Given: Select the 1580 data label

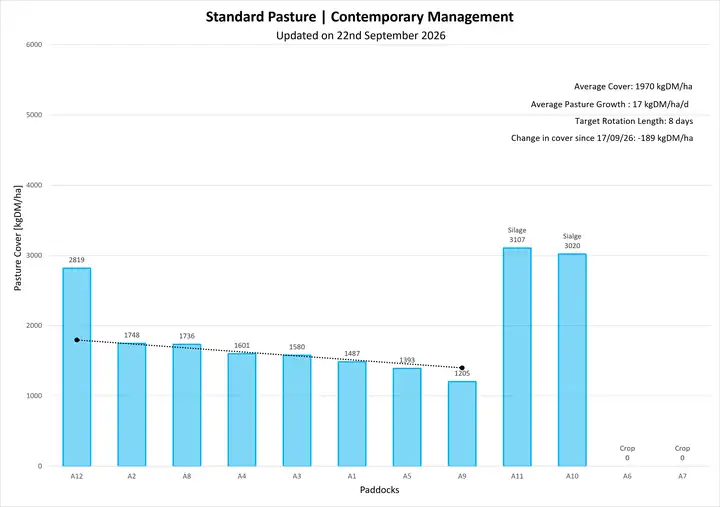Looking at the screenshot, I should point(297,347).
